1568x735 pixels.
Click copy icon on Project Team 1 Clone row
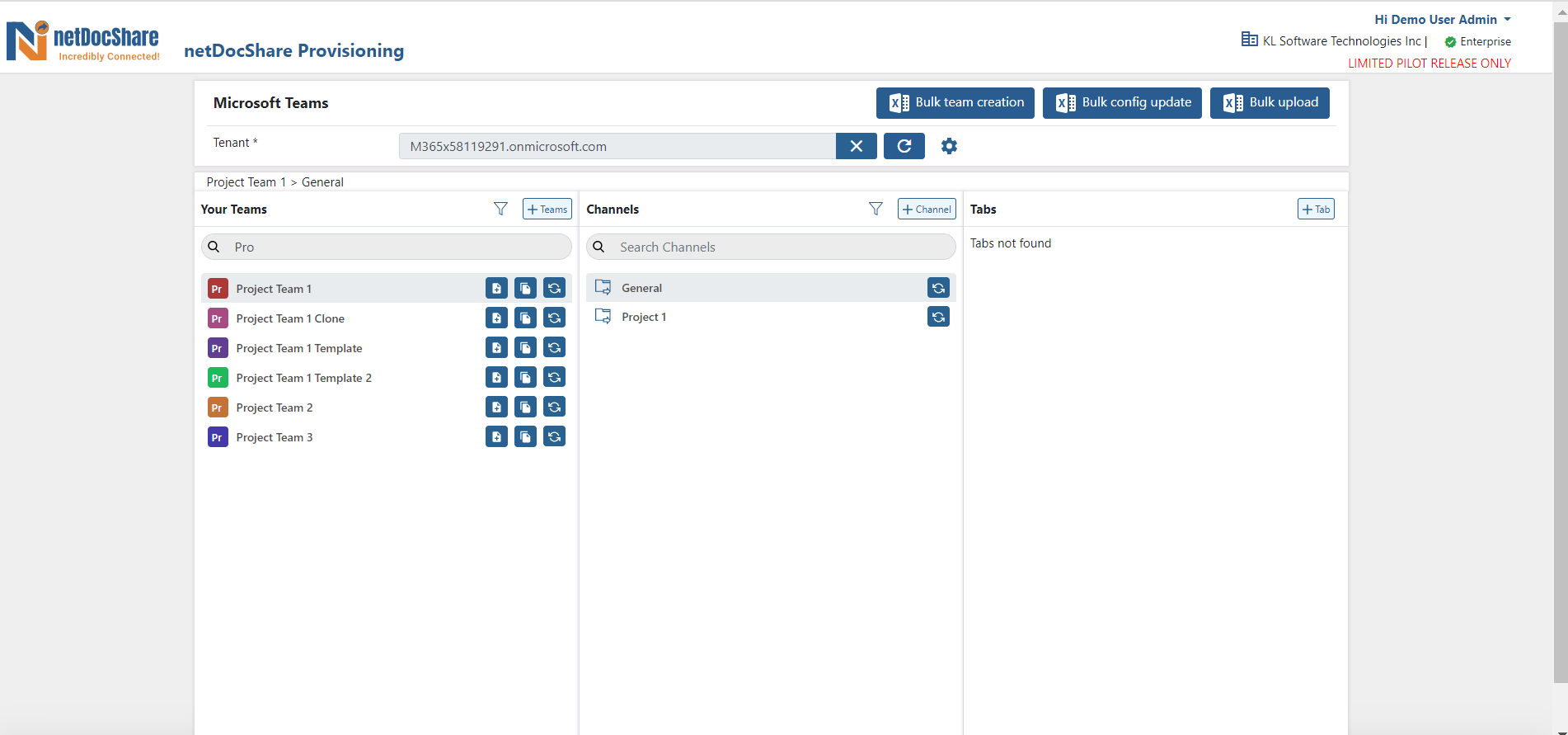tap(525, 318)
